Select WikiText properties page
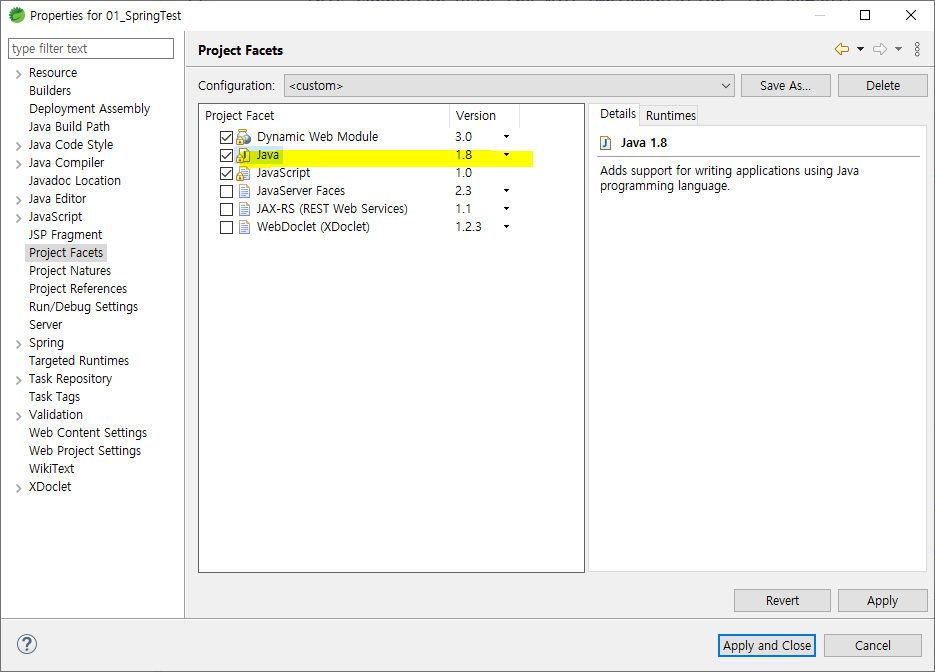Screen dimensions: 935x672 coord(51,469)
